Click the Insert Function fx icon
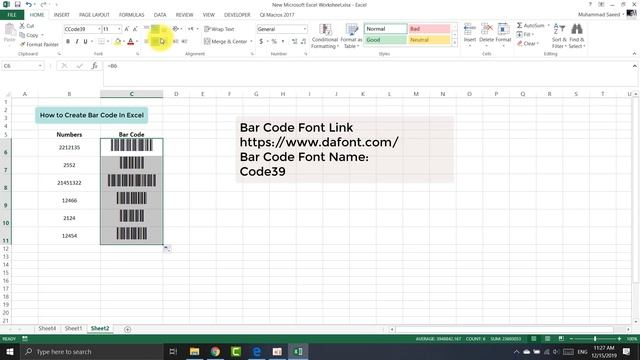The width and height of the screenshot is (640, 360). coord(94,66)
